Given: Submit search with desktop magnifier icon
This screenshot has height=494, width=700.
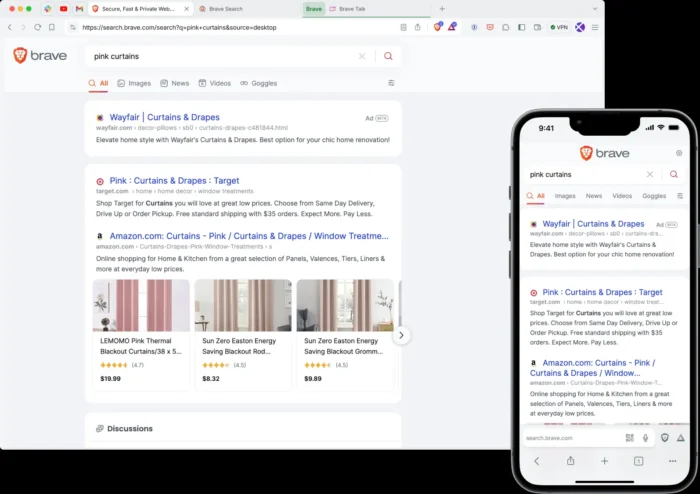Looking at the screenshot, I should point(388,56).
